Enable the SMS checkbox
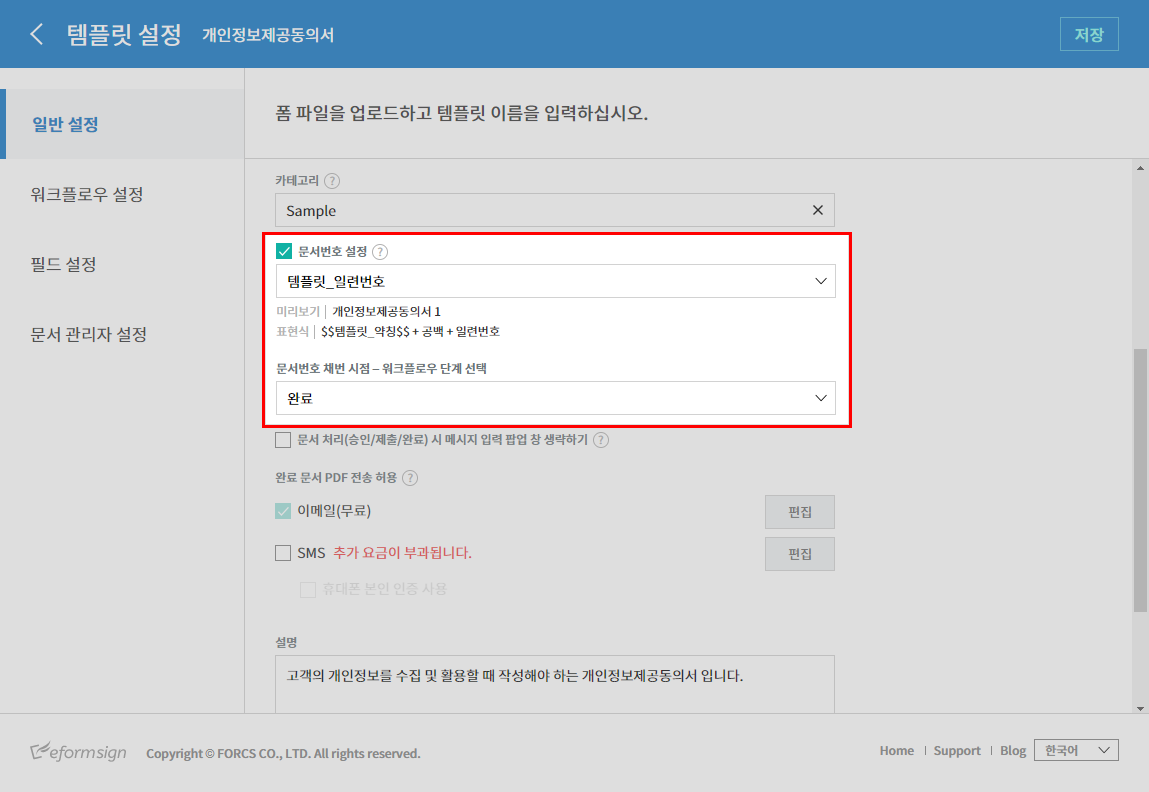The height and width of the screenshot is (792, 1149). tap(283, 552)
